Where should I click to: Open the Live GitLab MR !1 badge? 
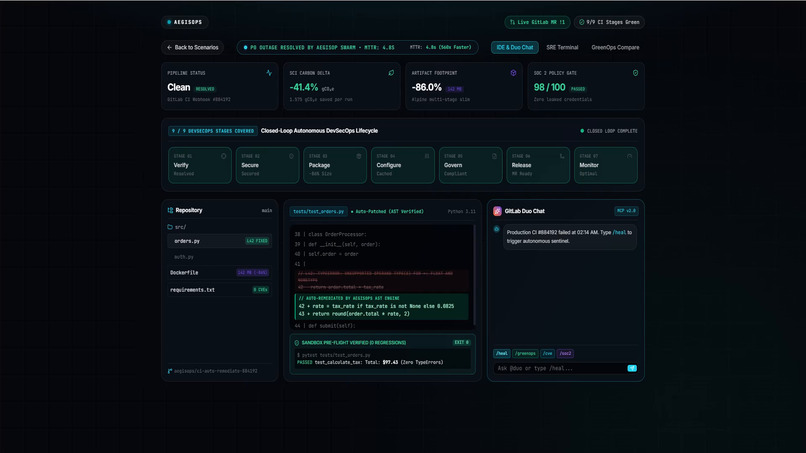click(537, 22)
